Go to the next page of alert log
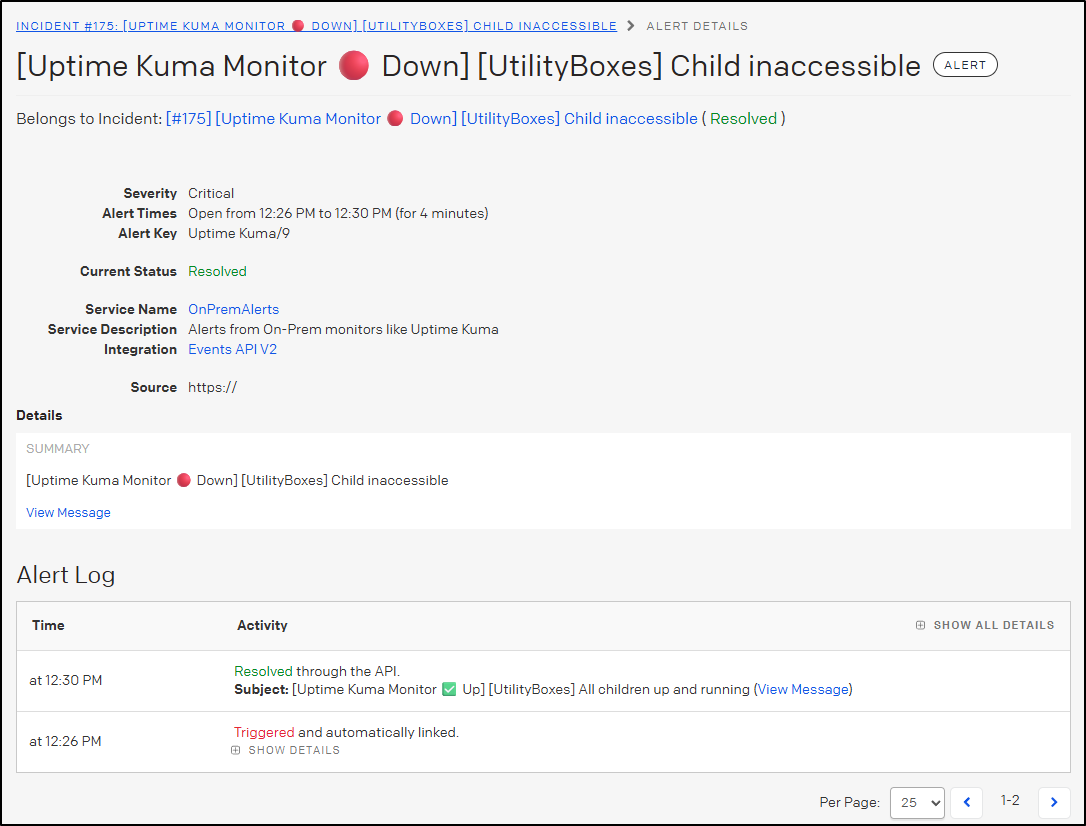 pos(1054,802)
